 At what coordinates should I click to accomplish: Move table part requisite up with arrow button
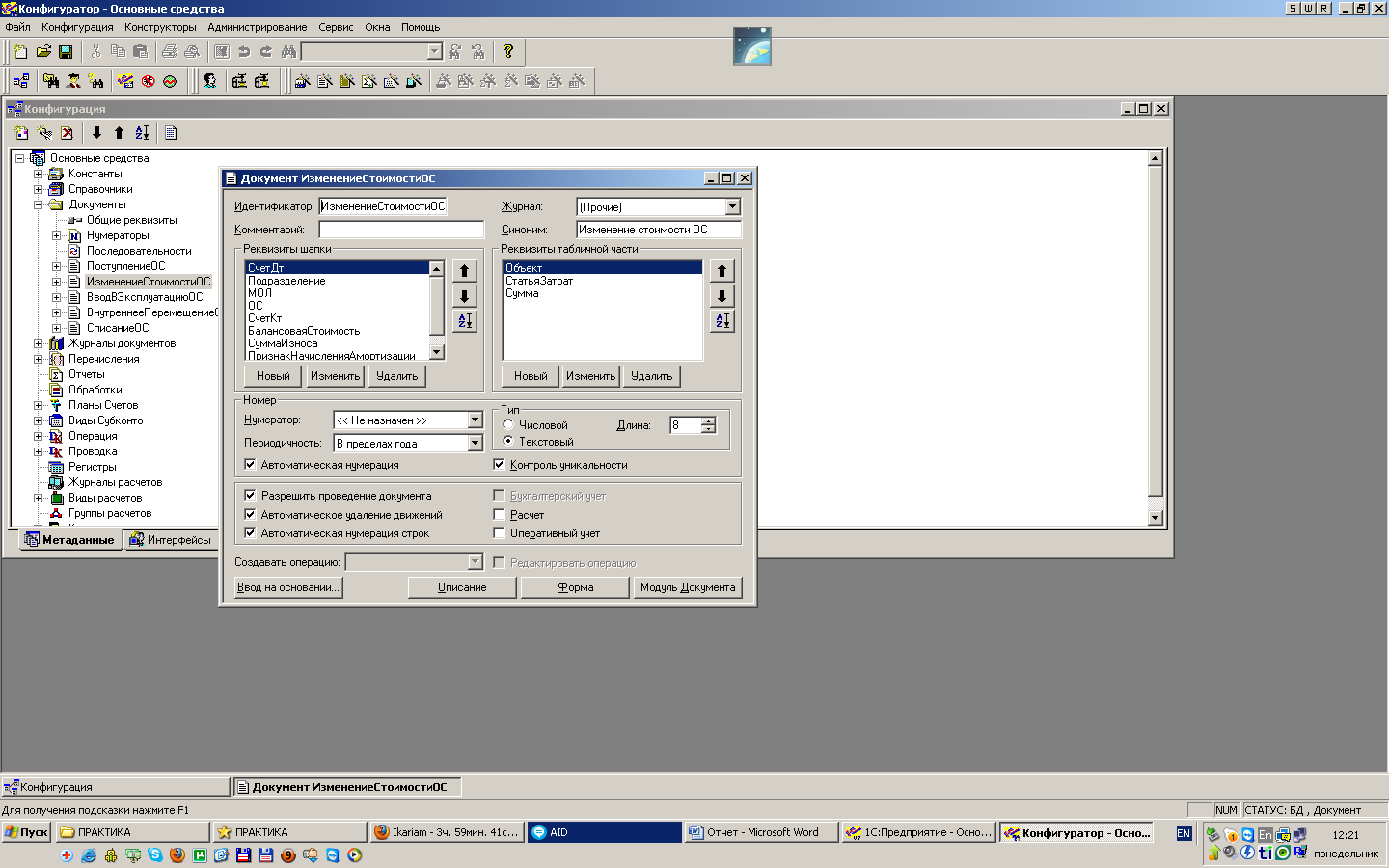722,271
